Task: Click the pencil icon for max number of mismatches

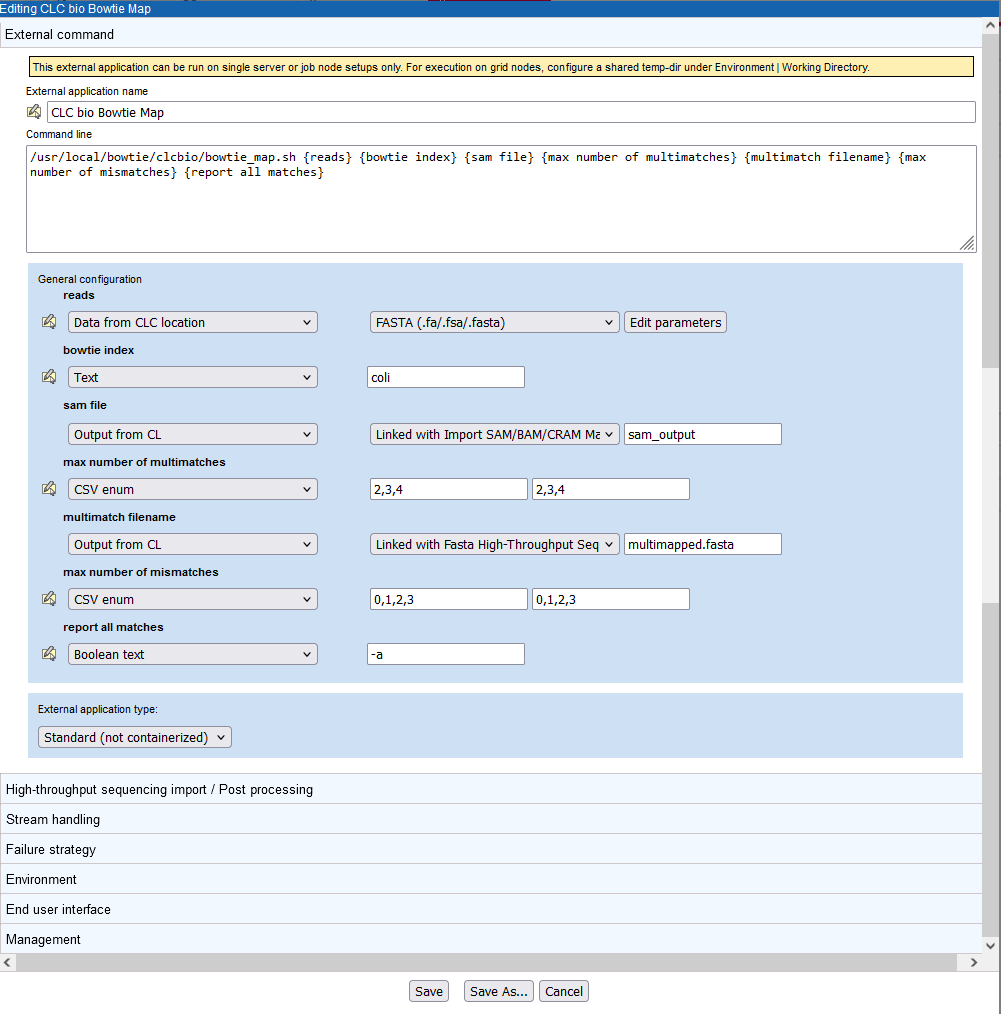Action: pos(48,598)
